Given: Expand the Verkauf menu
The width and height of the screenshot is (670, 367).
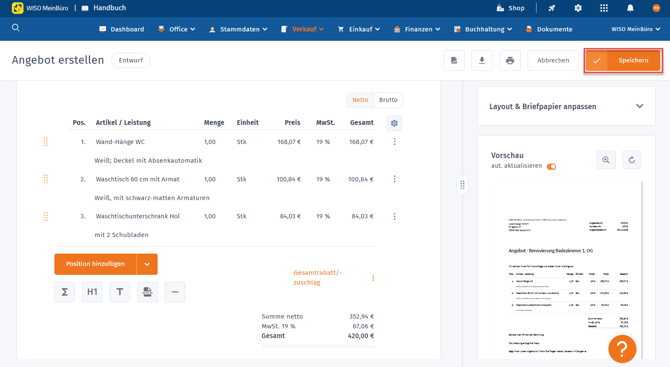Looking at the screenshot, I should [303, 29].
